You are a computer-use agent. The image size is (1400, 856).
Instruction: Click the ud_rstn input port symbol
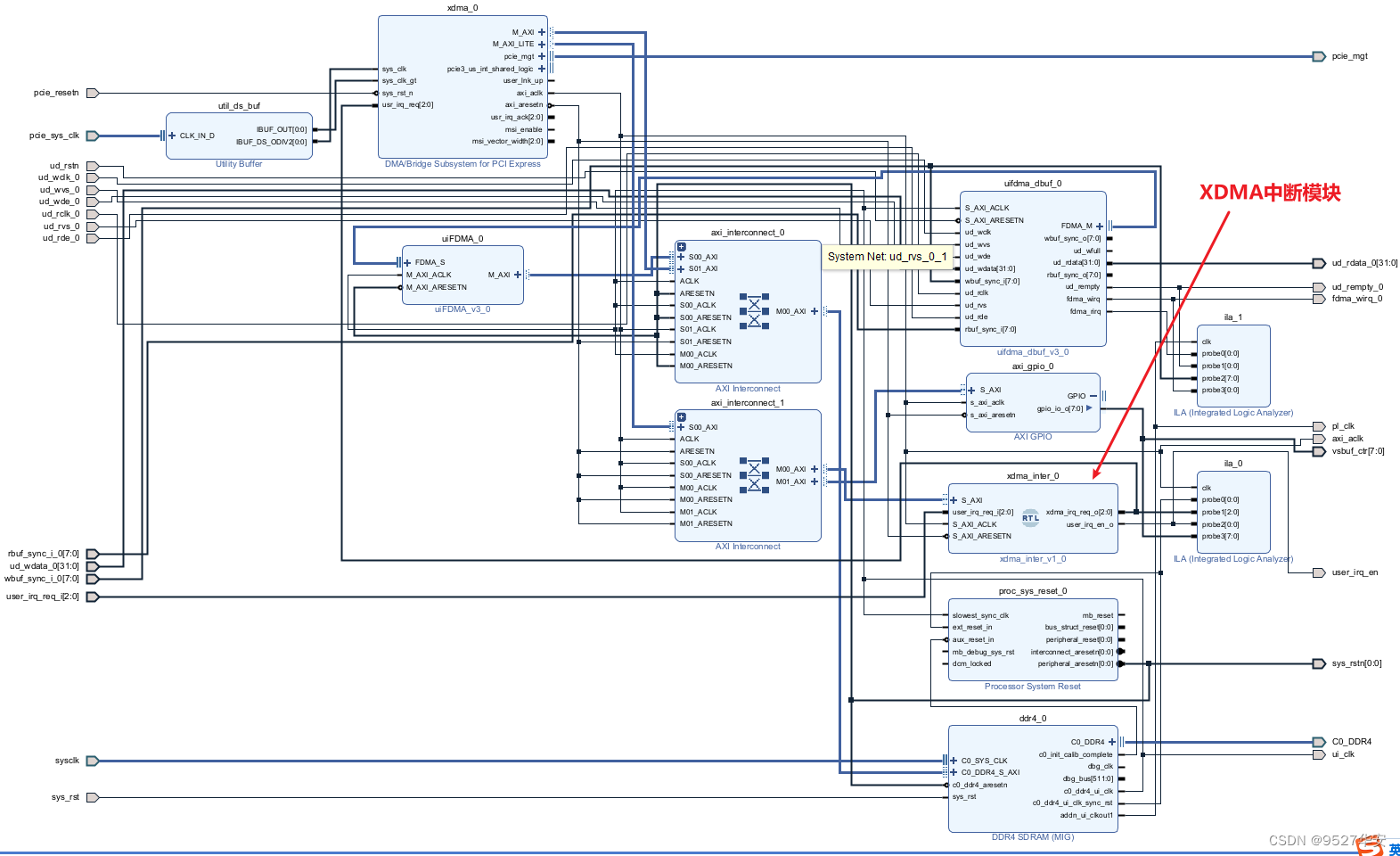click(x=93, y=166)
